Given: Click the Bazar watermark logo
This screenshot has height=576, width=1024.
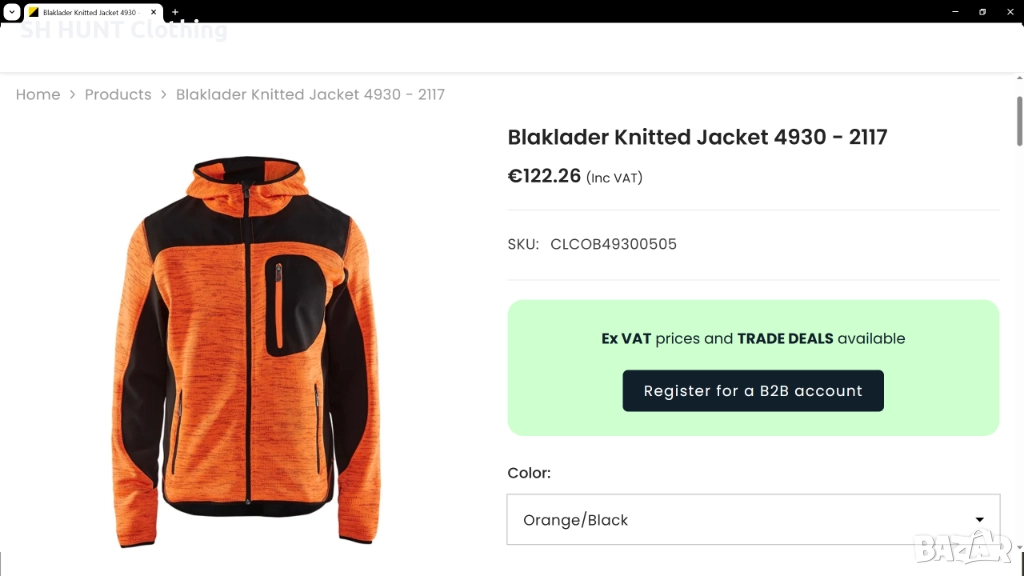Looking at the screenshot, I should [x=964, y=547].
